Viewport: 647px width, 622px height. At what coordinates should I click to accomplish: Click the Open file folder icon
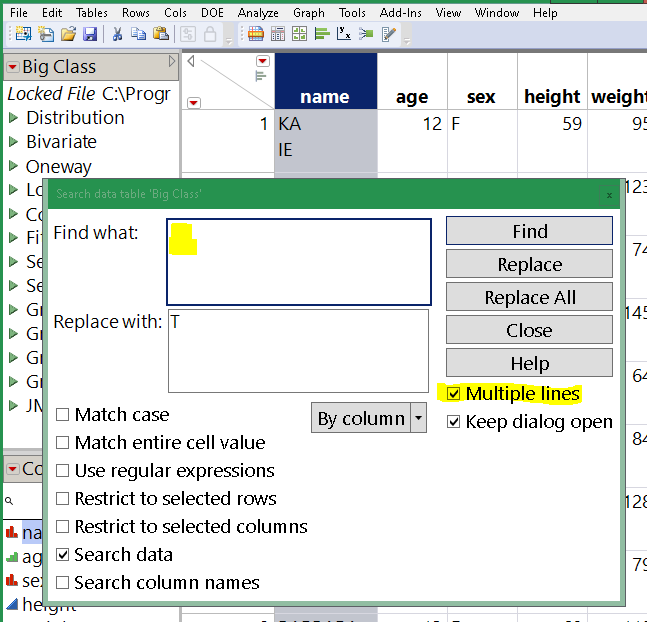68,35
